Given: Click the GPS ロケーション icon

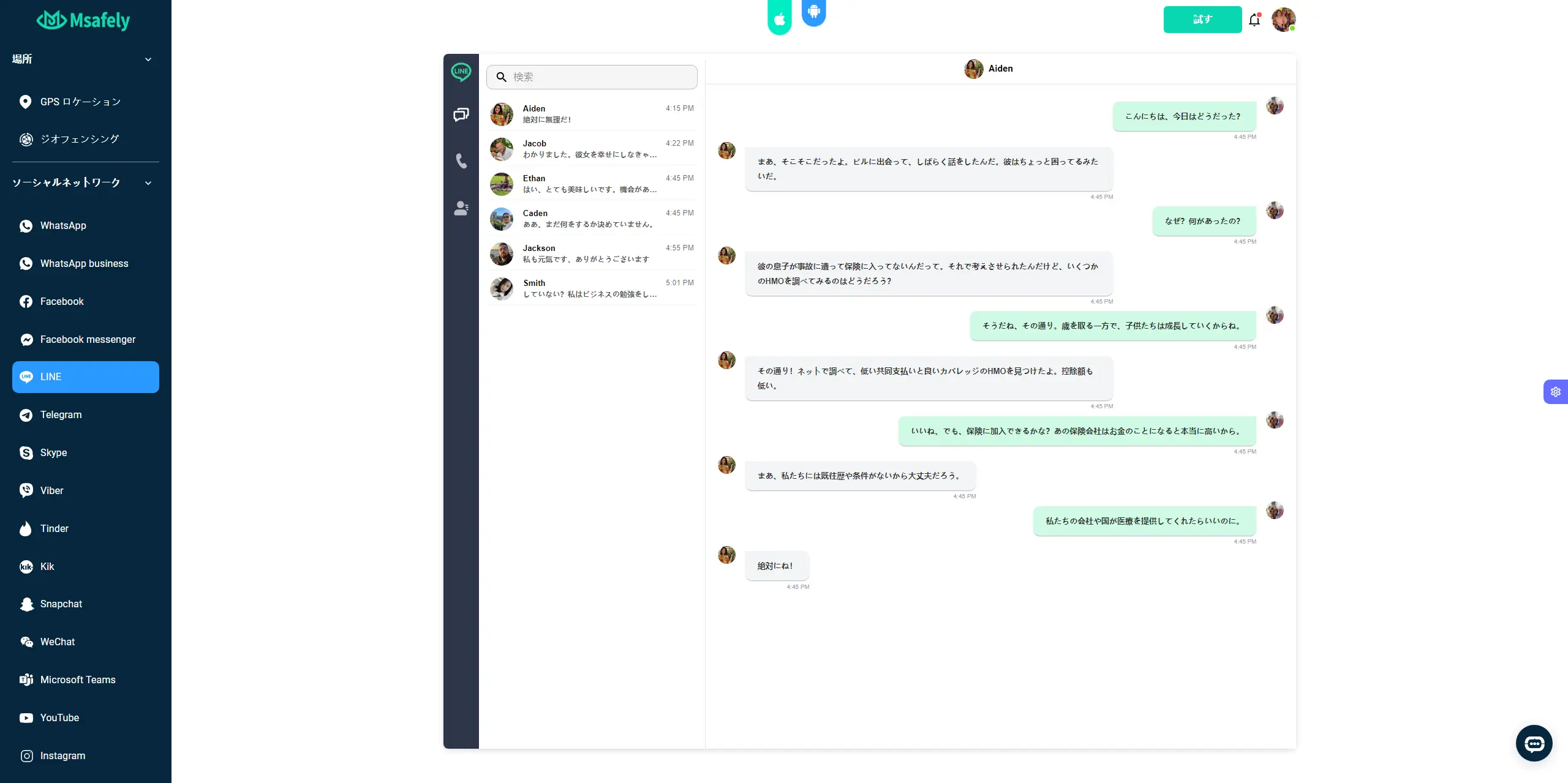Looking at the screenshot, I should [24, 101].
